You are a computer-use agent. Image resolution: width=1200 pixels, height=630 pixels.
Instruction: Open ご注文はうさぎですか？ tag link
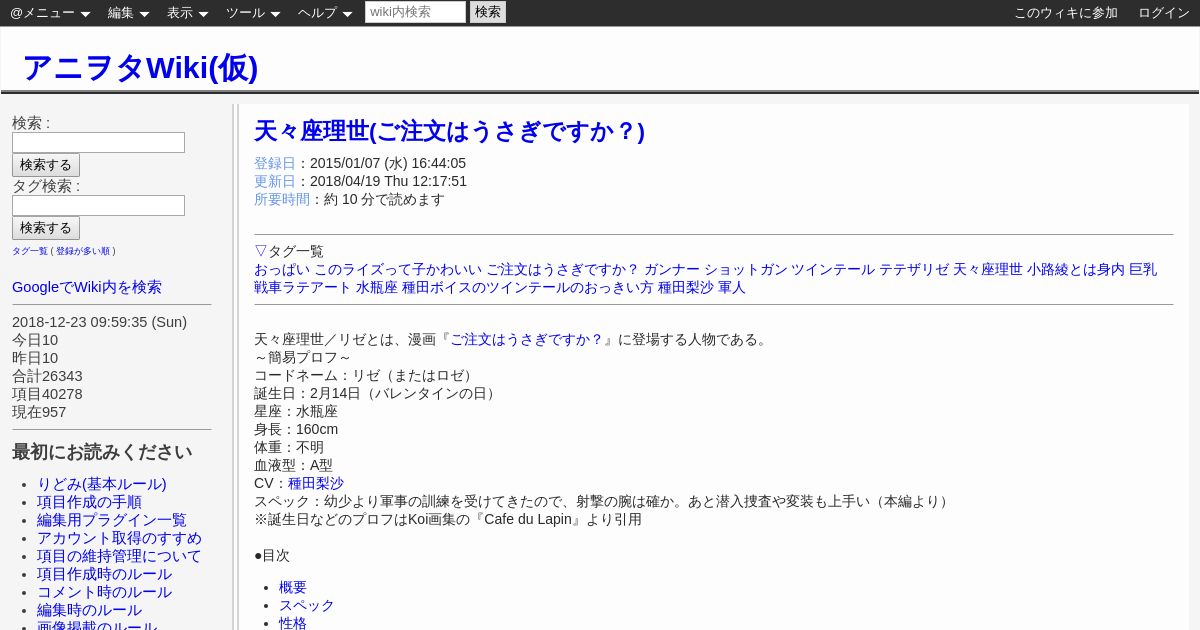(563, 269)
